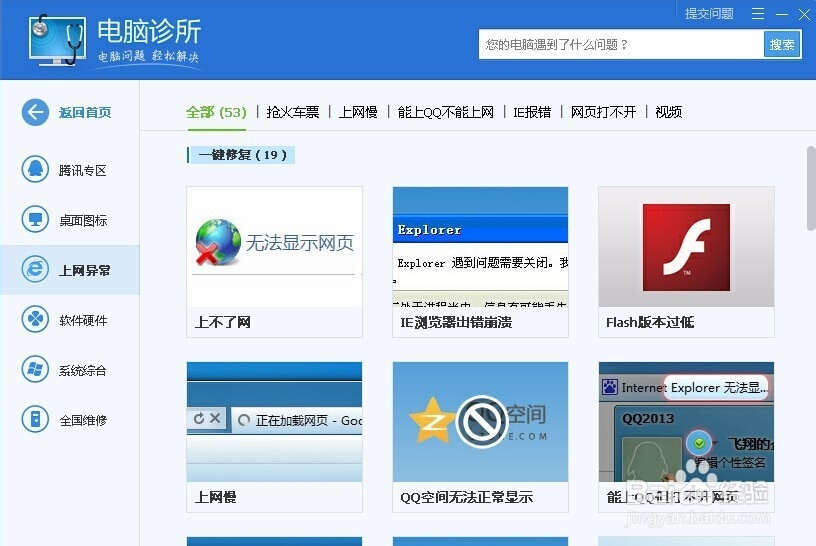This screenshot has height=546, width=816.
Task: Click the 提交问题 link
Action: click(x=709, y=14)
